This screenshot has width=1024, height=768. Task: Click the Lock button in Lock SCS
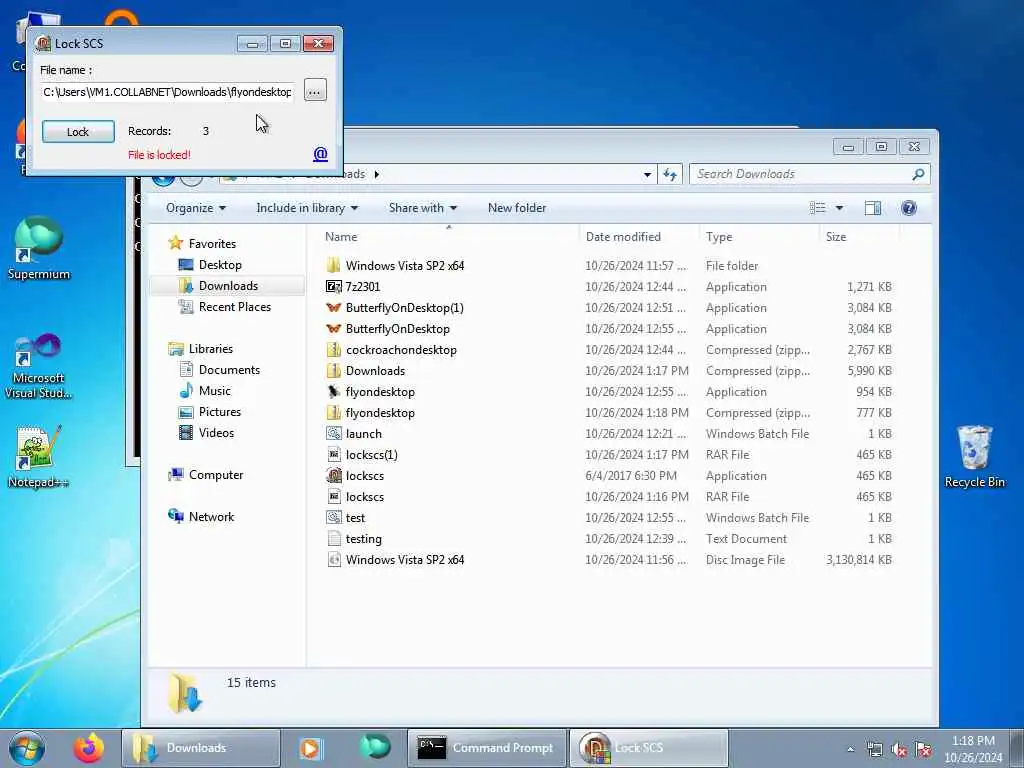(78, 131)
